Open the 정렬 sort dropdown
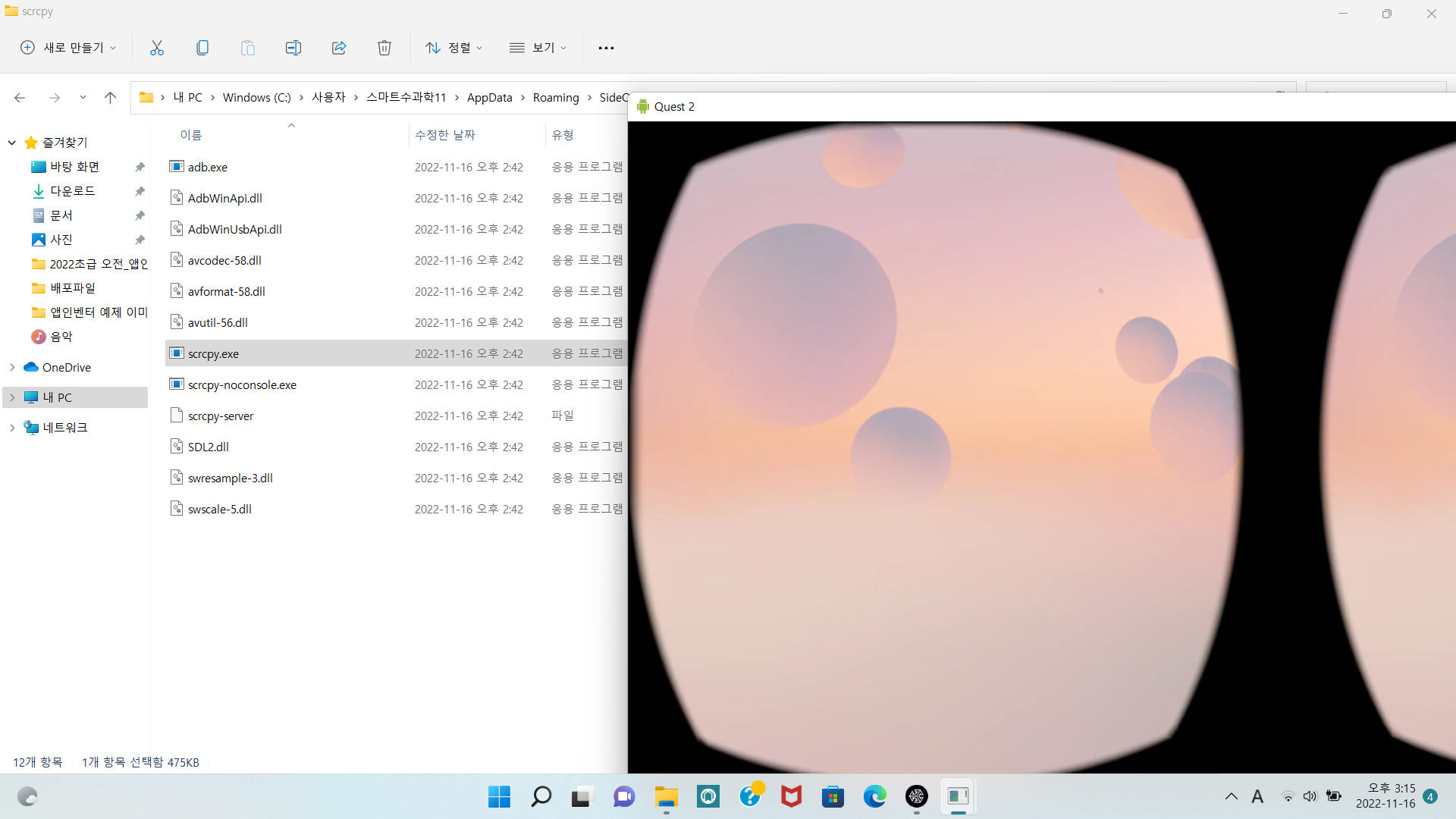The image size is (1456, 819). pyautogui.click(x=453, y=48)
